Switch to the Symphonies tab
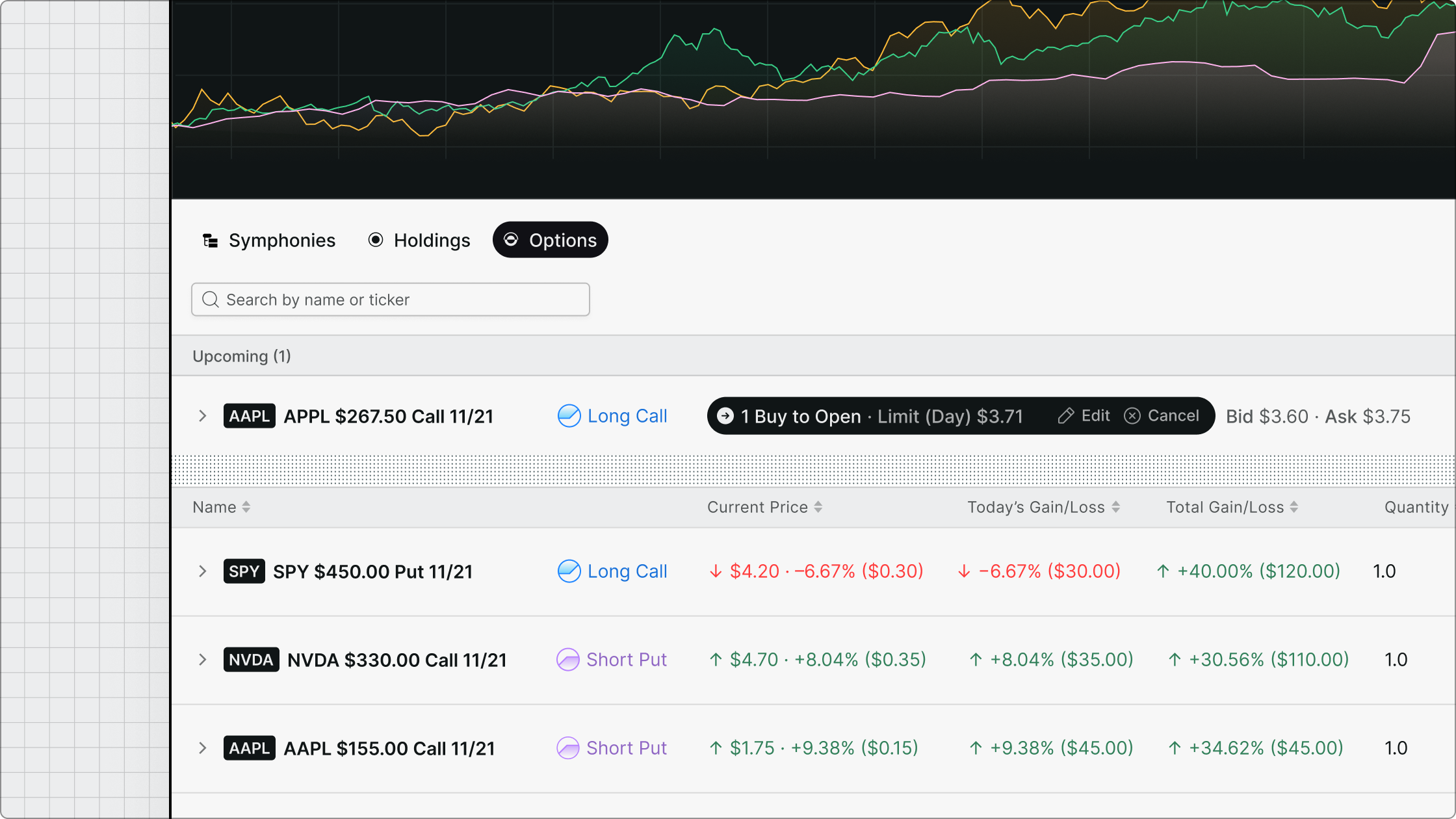1456x819 pixels. click(x=268, y=240)
